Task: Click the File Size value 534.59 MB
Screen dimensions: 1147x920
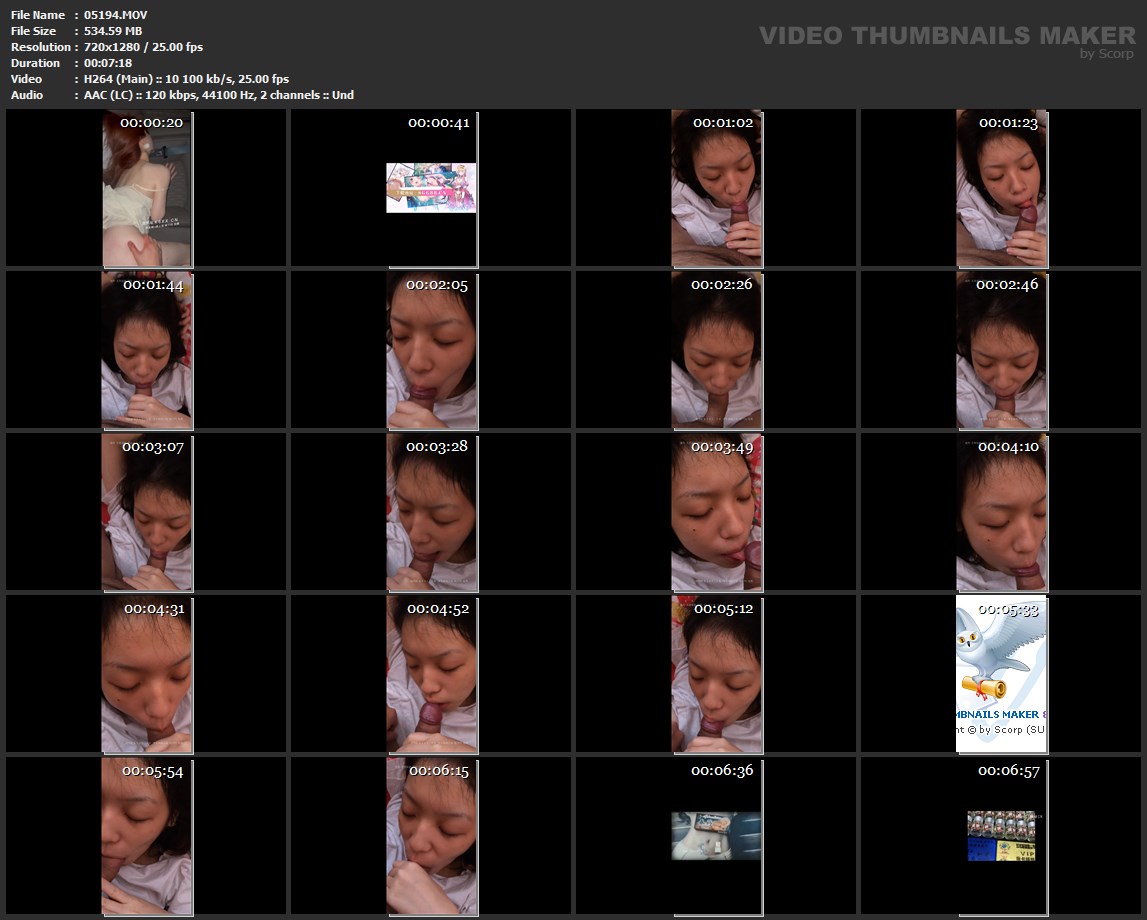Action: (x=113, y=31)
